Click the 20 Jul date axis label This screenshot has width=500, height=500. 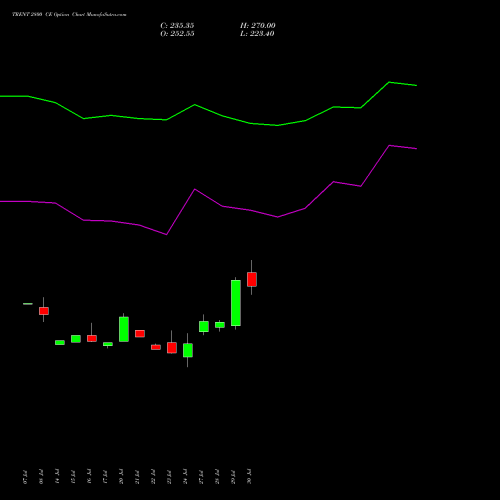tap(121, 476)
